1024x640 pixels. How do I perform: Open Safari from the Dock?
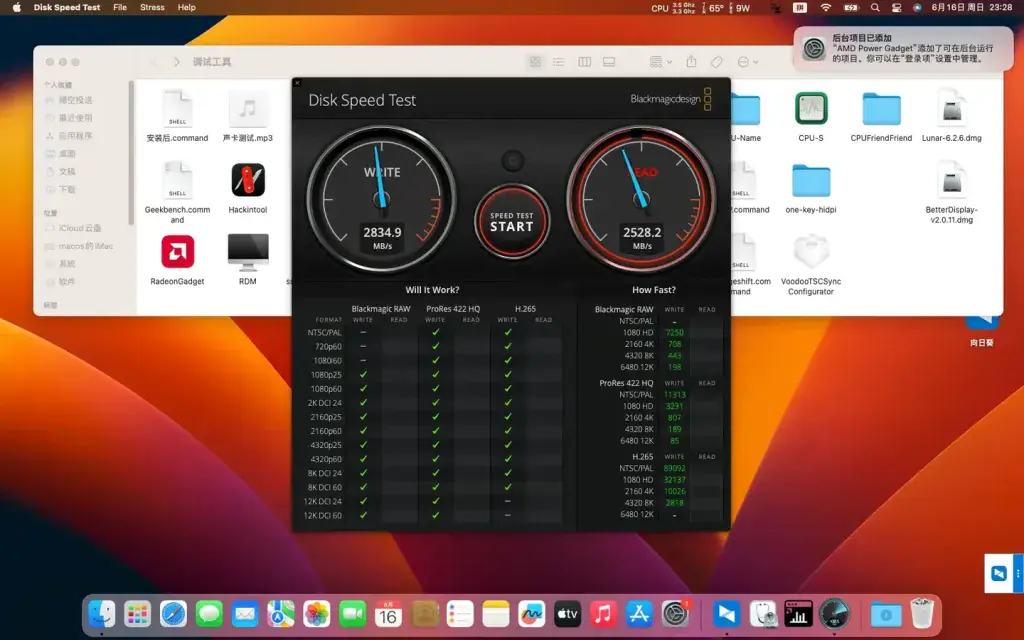[174, 614]
